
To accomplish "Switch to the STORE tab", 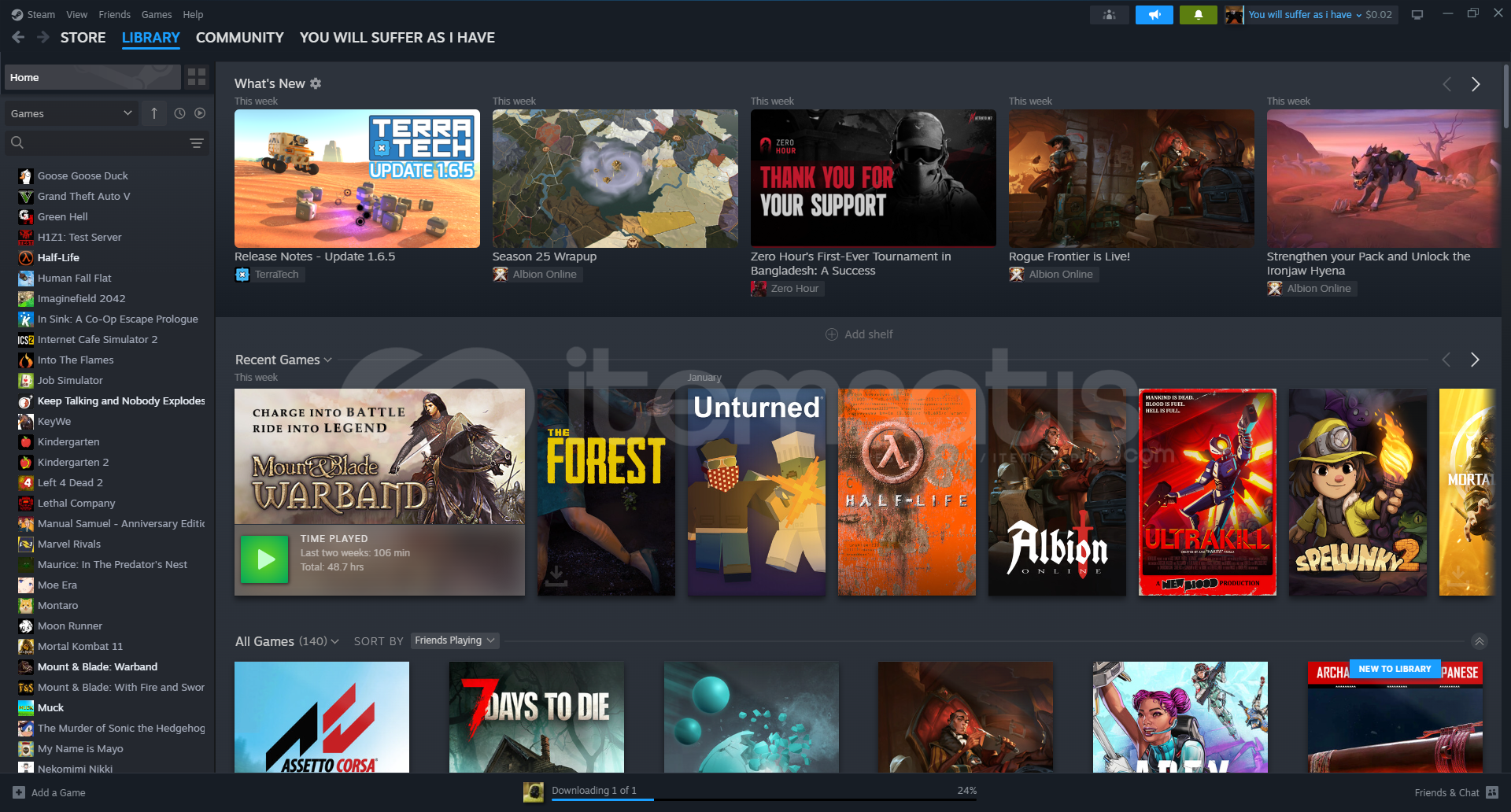I will 83,37.
